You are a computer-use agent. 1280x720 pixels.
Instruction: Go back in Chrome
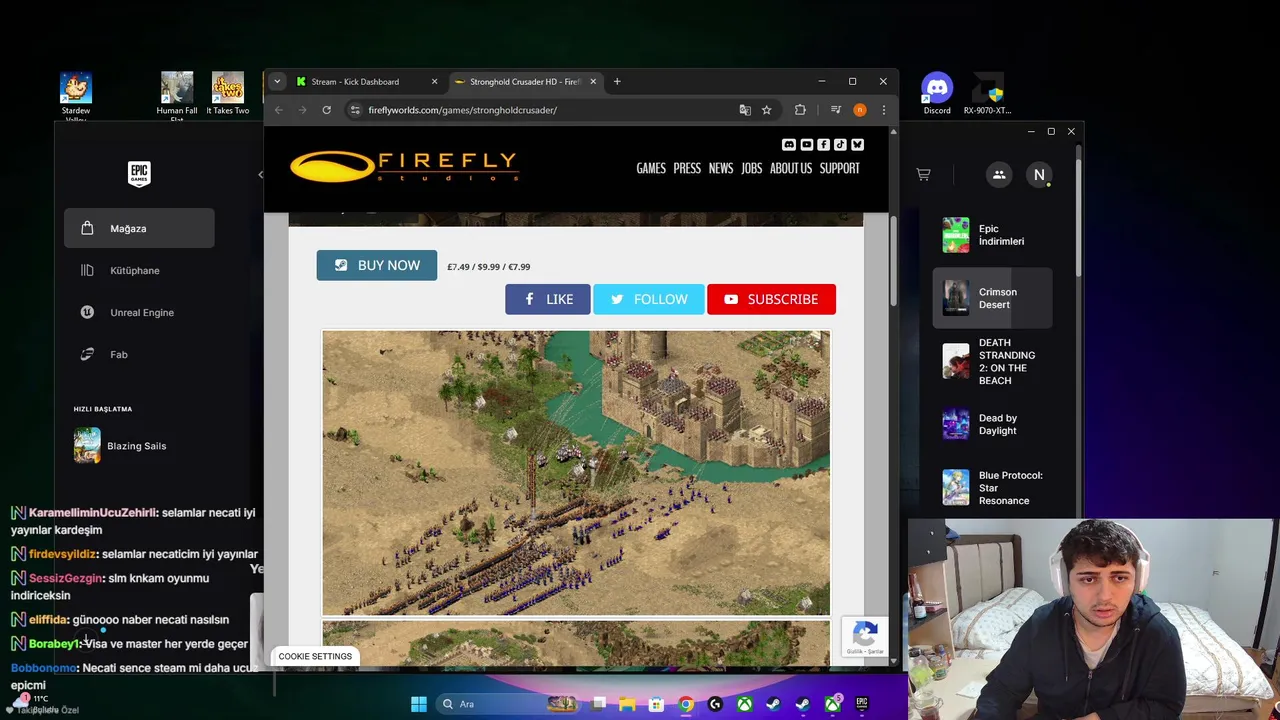click(x=279, y=110)
